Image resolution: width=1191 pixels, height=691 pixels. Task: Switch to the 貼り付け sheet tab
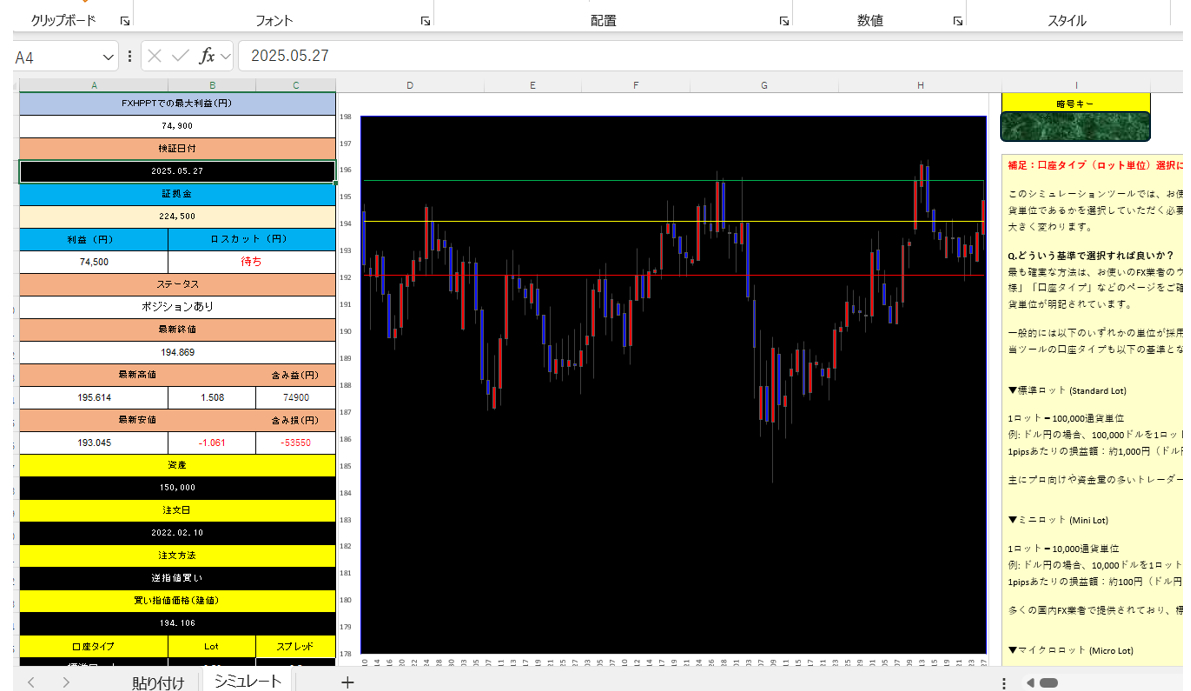158,682
